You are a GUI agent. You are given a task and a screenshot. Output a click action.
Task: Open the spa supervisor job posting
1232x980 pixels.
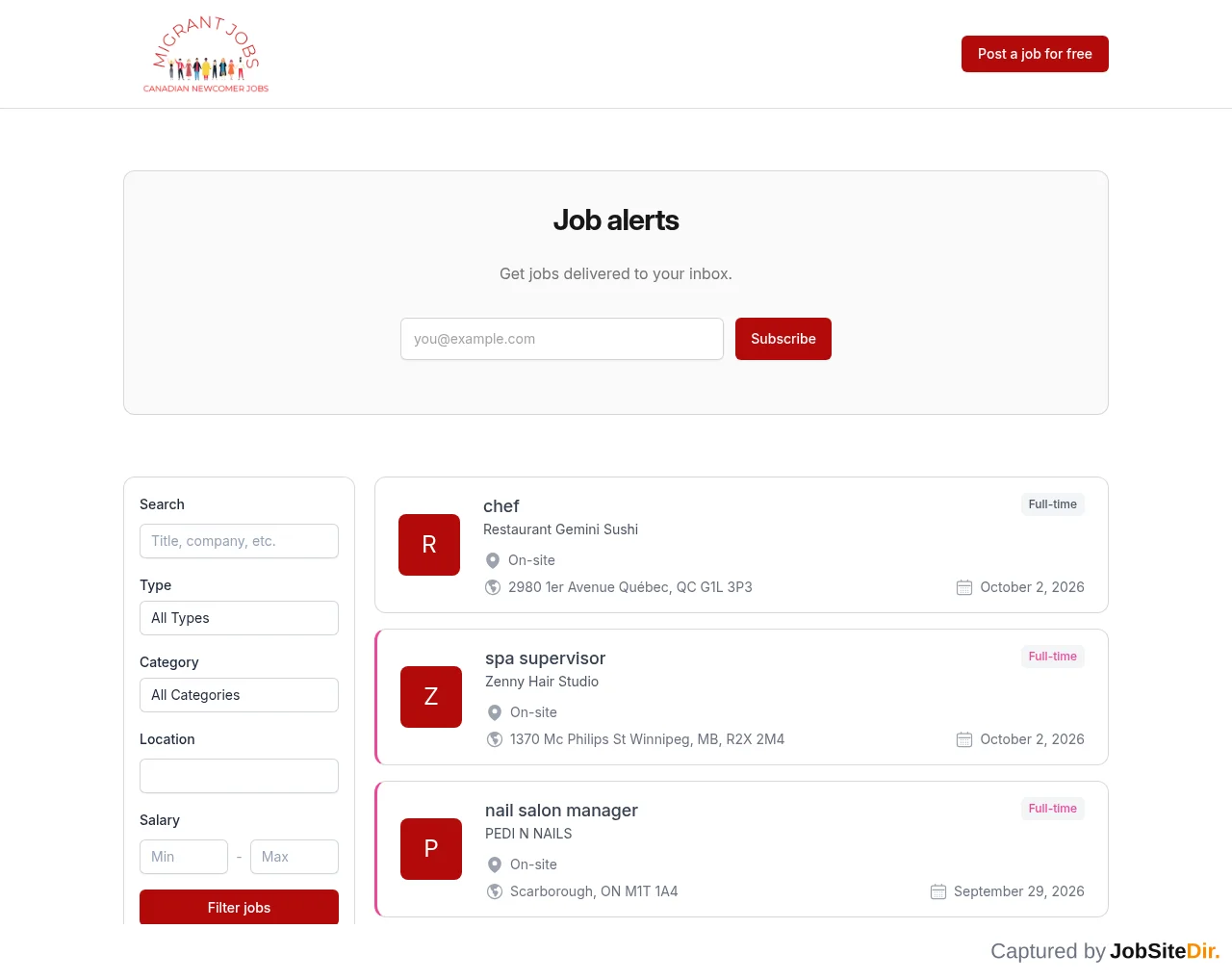tap(545, 658)
